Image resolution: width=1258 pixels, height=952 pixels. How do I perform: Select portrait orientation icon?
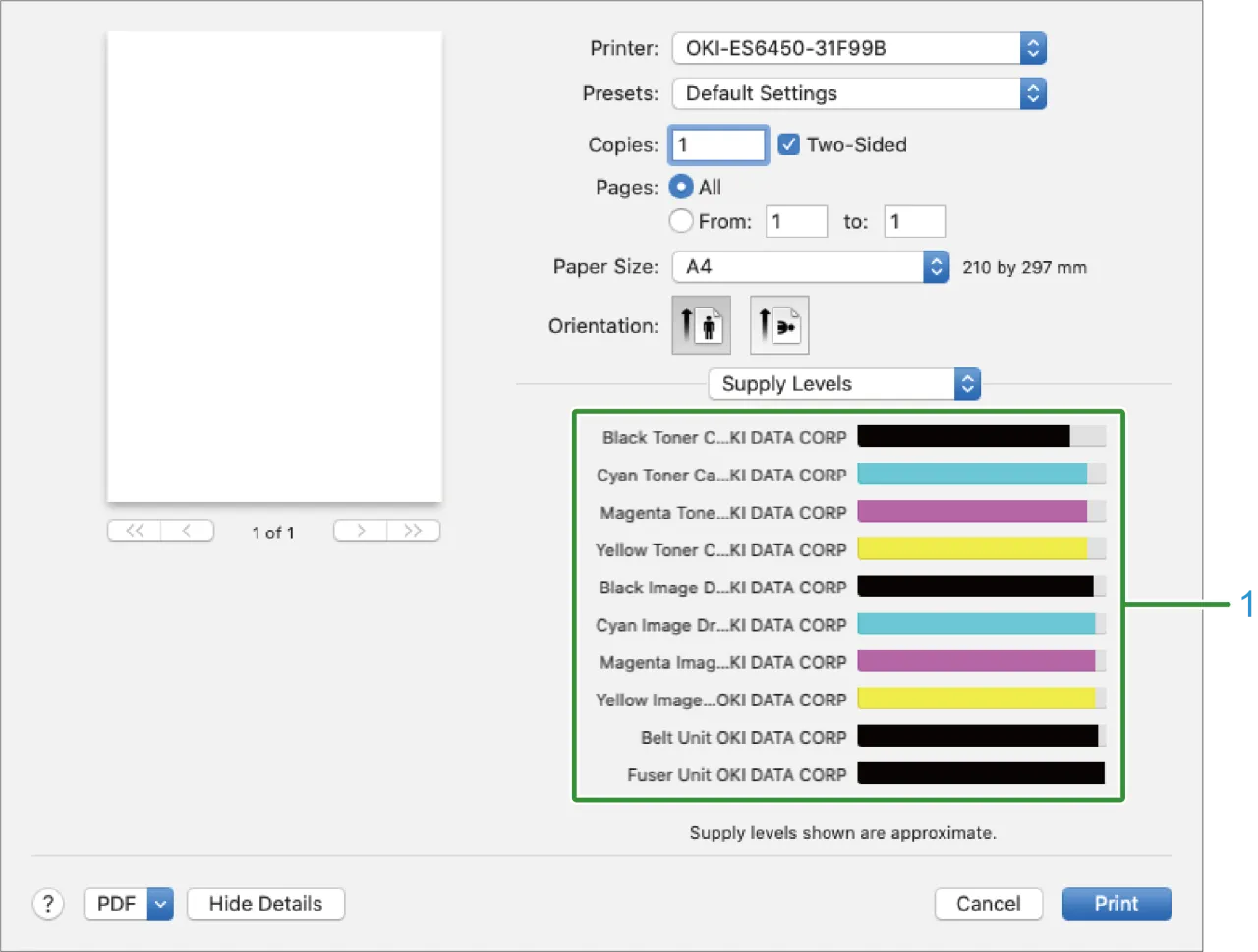tap(701, 325)
